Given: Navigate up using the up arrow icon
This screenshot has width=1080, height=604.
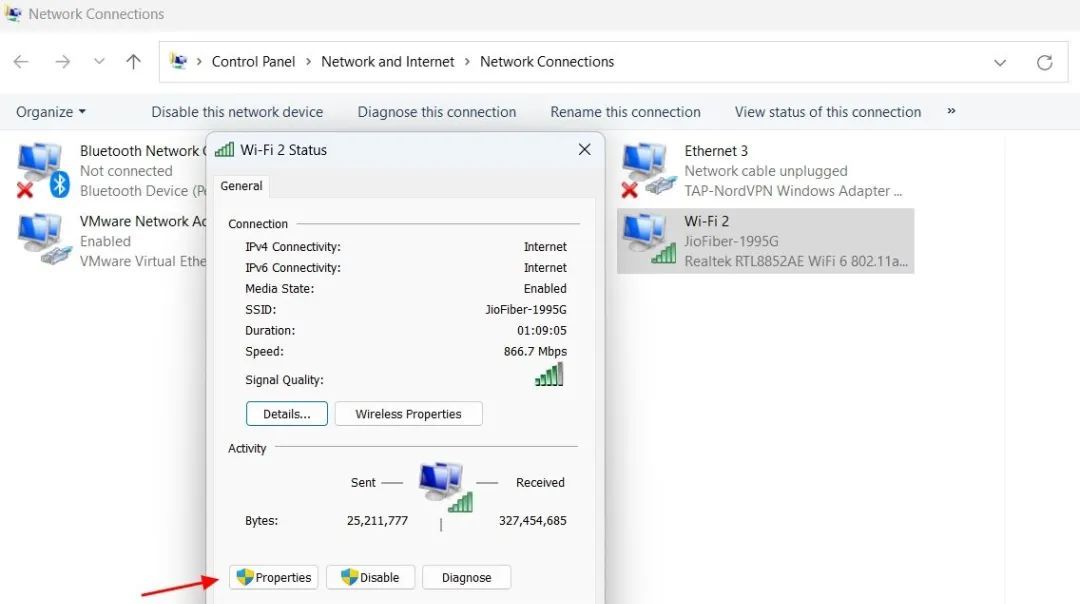Looking at the screenshot, I should (133, 61).
